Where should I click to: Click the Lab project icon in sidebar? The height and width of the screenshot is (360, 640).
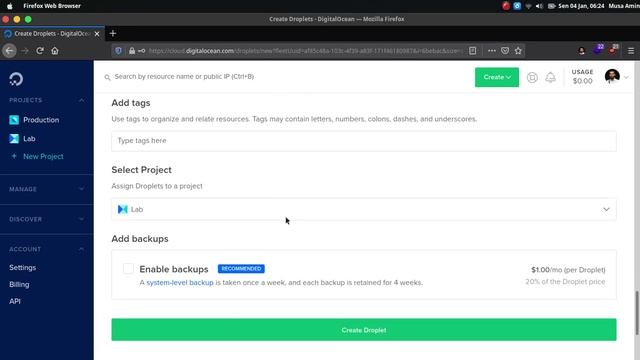(x=14, y=139)
